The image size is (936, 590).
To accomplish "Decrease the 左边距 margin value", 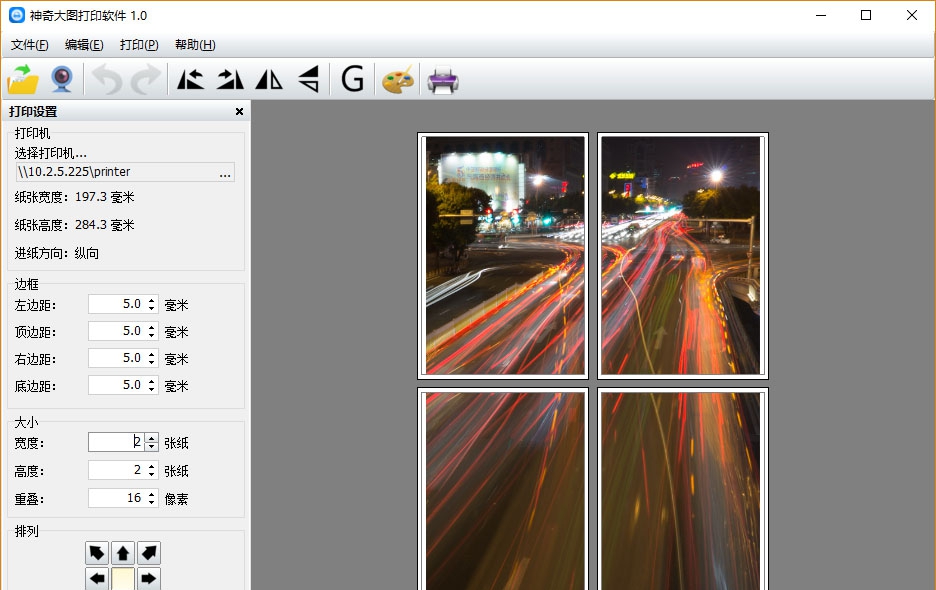I will click(152, 308).
